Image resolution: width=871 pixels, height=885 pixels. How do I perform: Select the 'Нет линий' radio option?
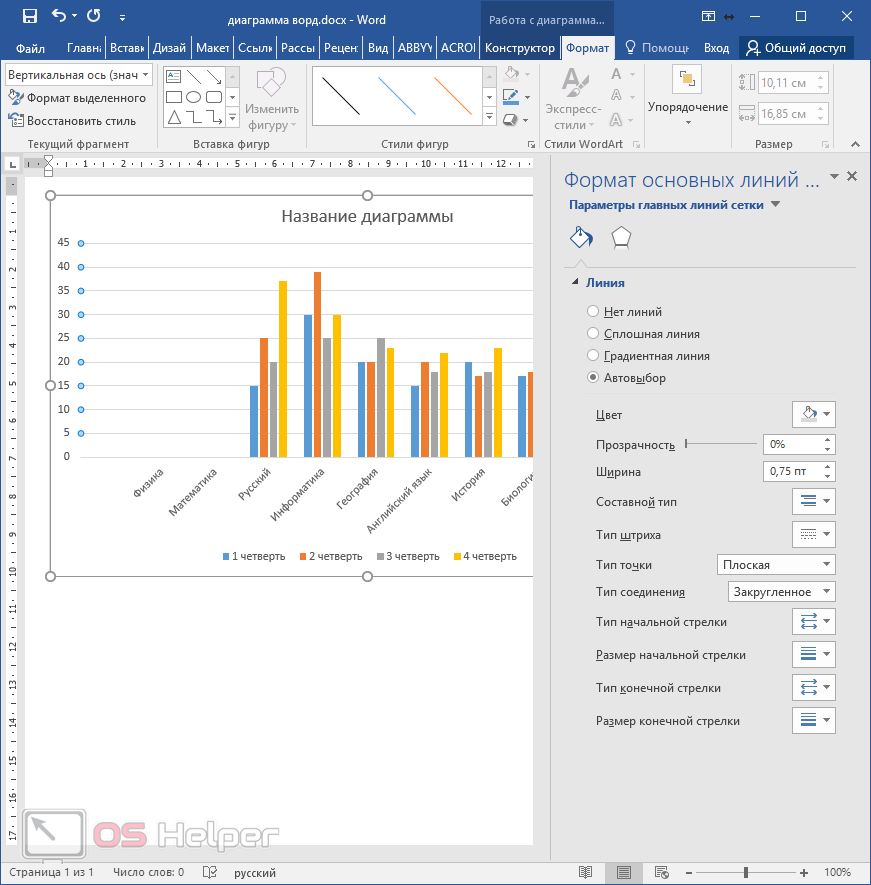tap(594, 312)
